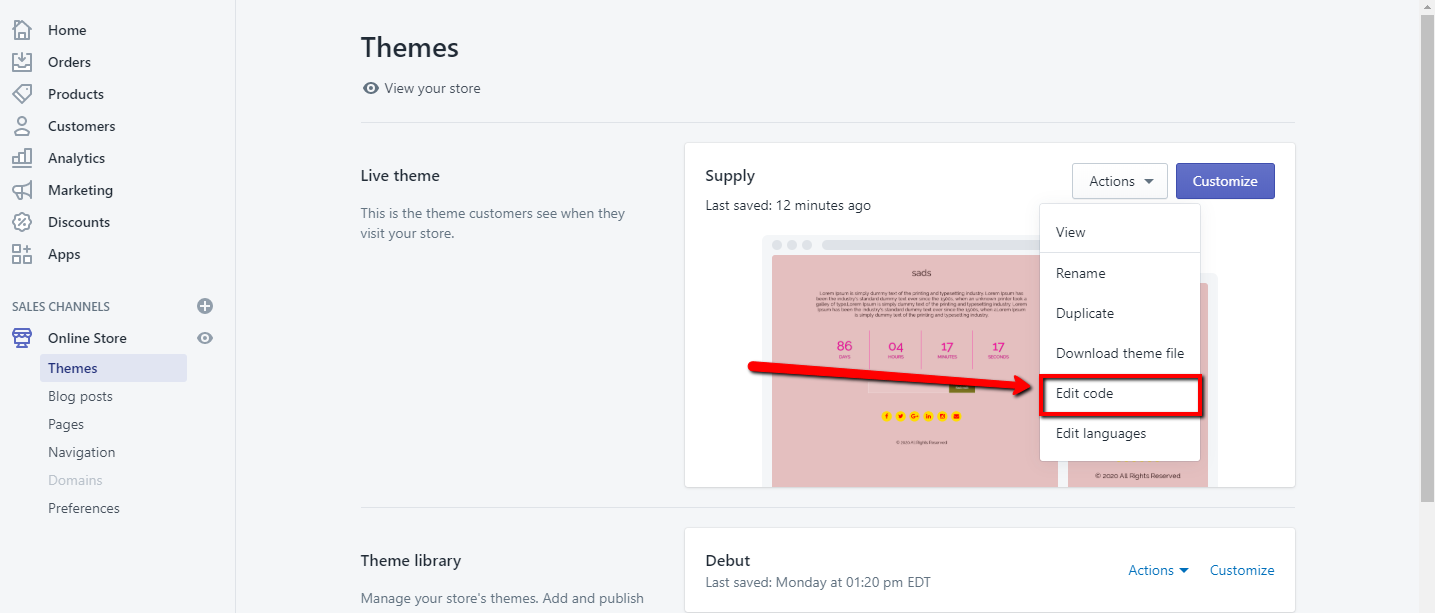Select the Products tag icon

(22, 94)
